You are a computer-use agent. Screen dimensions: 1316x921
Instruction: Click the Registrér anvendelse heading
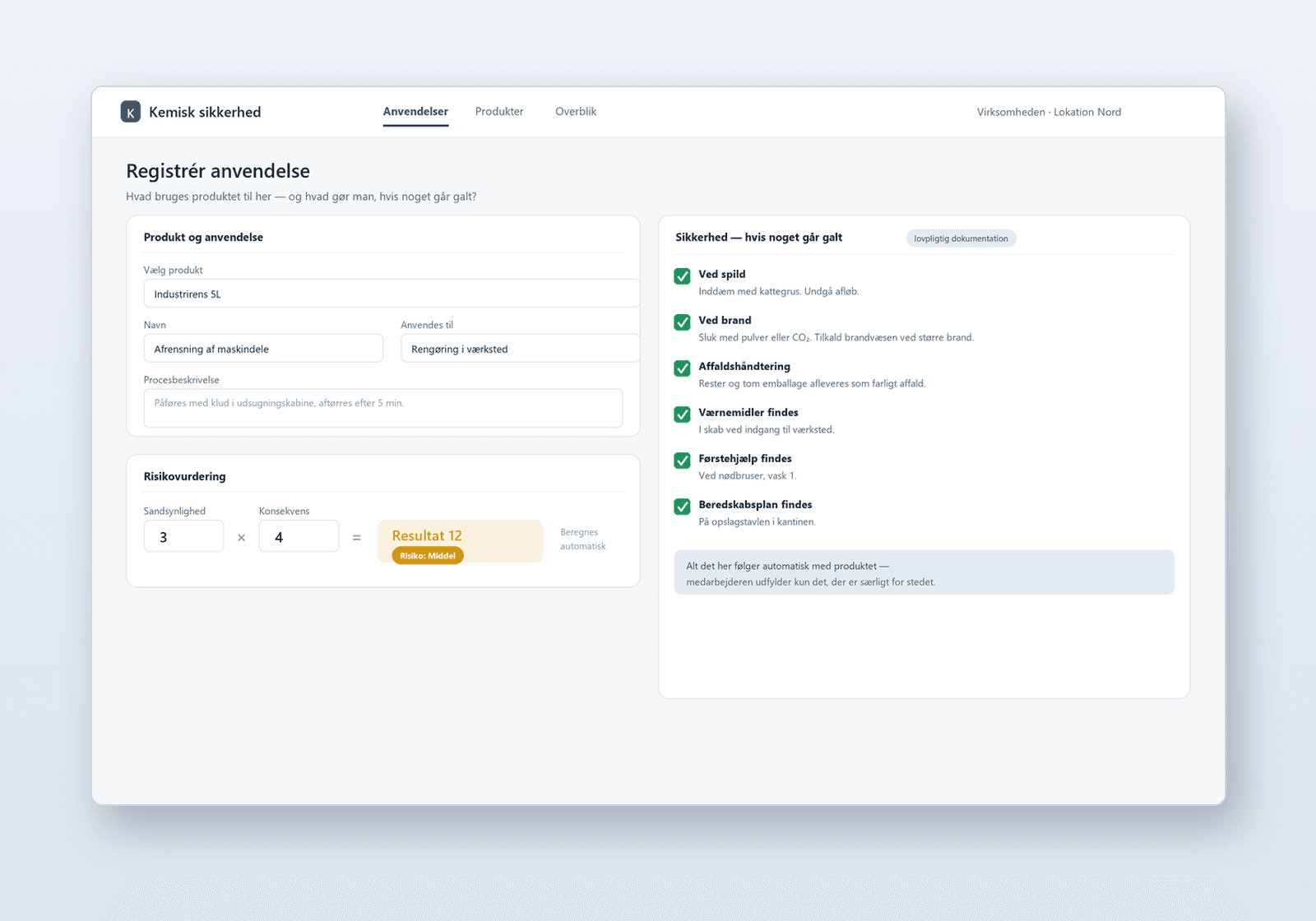pos(218,171)
